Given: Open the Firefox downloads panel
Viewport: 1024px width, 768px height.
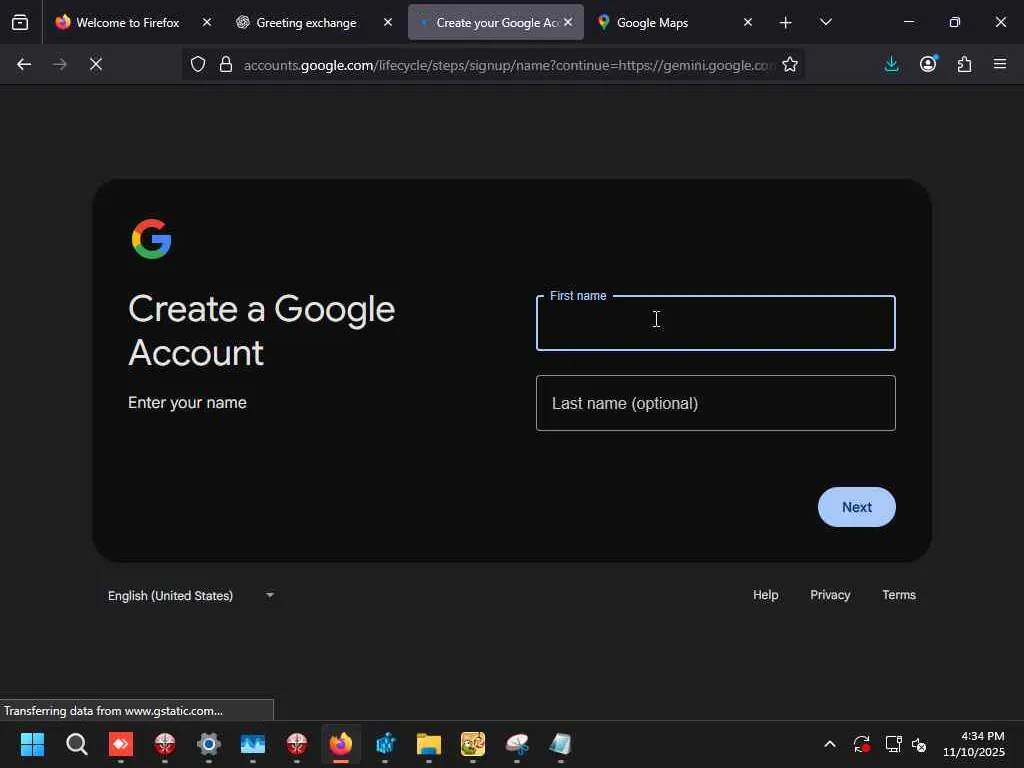Looking at the screenshot, I should [x=891, y=64].
